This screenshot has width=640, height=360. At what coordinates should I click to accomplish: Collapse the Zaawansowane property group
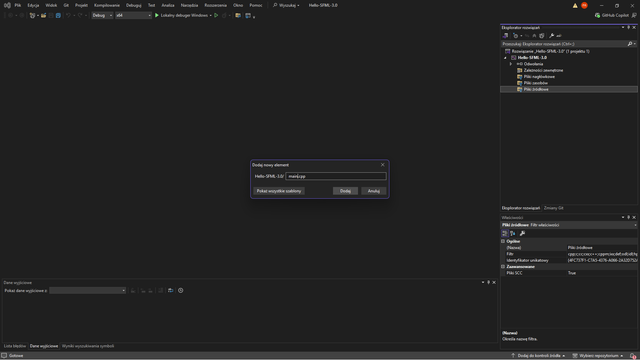pos(503,267)
